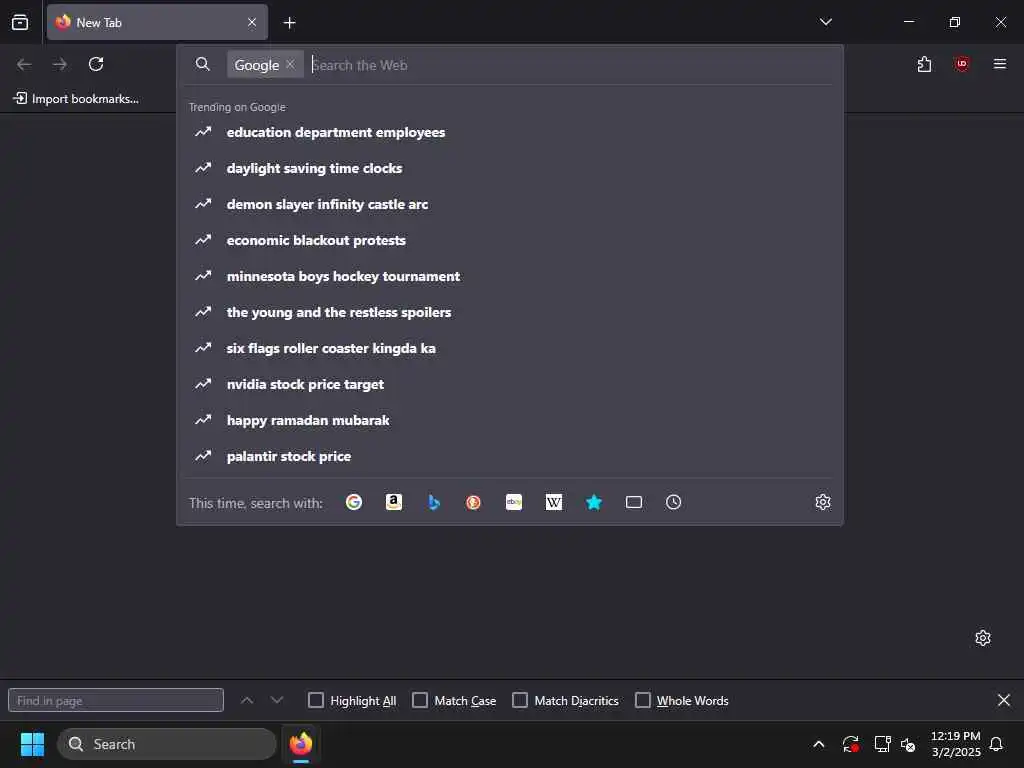Select suggestion the young and the restless spoilers
Image resolution: width=1024 pixels, height=768 pixels.
pos(509,312)
